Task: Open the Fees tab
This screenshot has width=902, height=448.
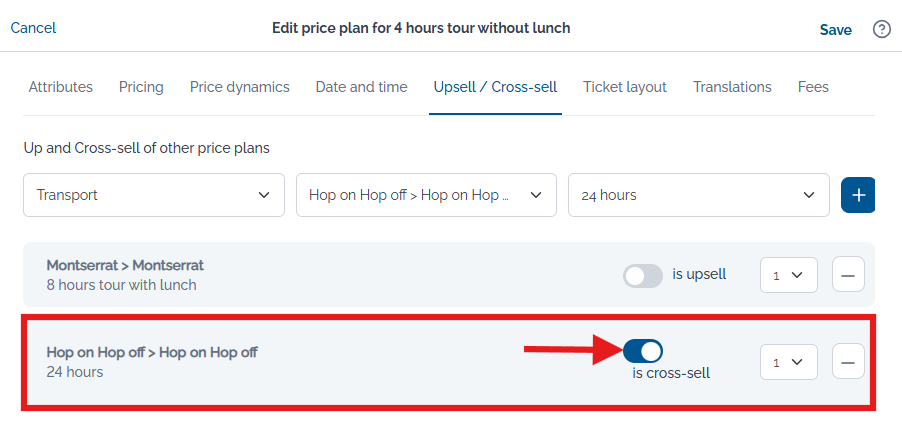Action: pos(813,87)
